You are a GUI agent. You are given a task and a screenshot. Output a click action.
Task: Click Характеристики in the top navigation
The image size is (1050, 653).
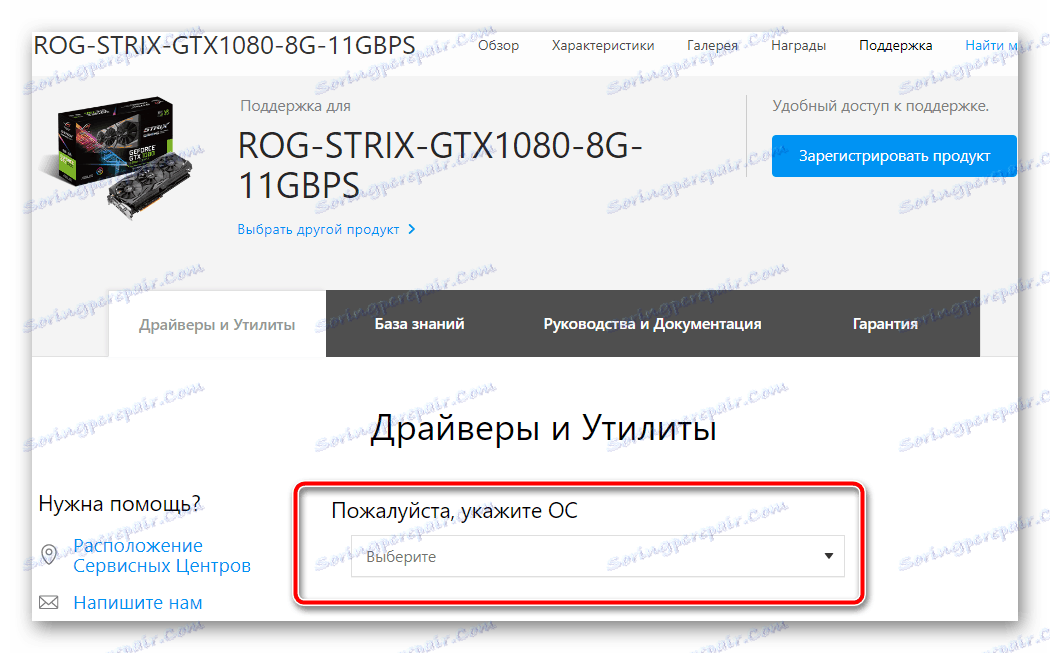pyautogui.click(x=604, y=45)
